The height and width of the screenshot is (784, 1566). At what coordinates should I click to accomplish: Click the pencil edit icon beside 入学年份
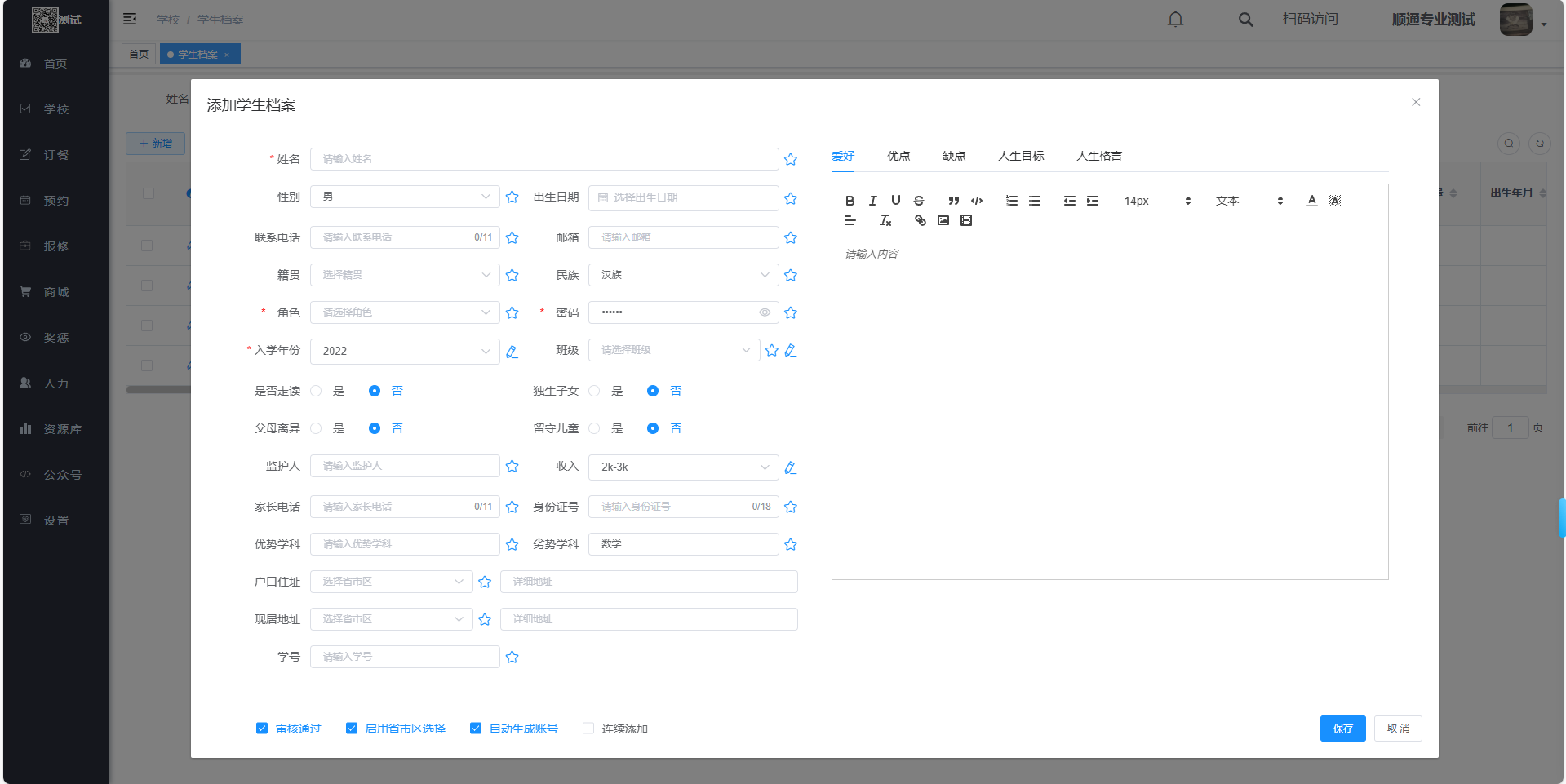[x=512, y=352]
